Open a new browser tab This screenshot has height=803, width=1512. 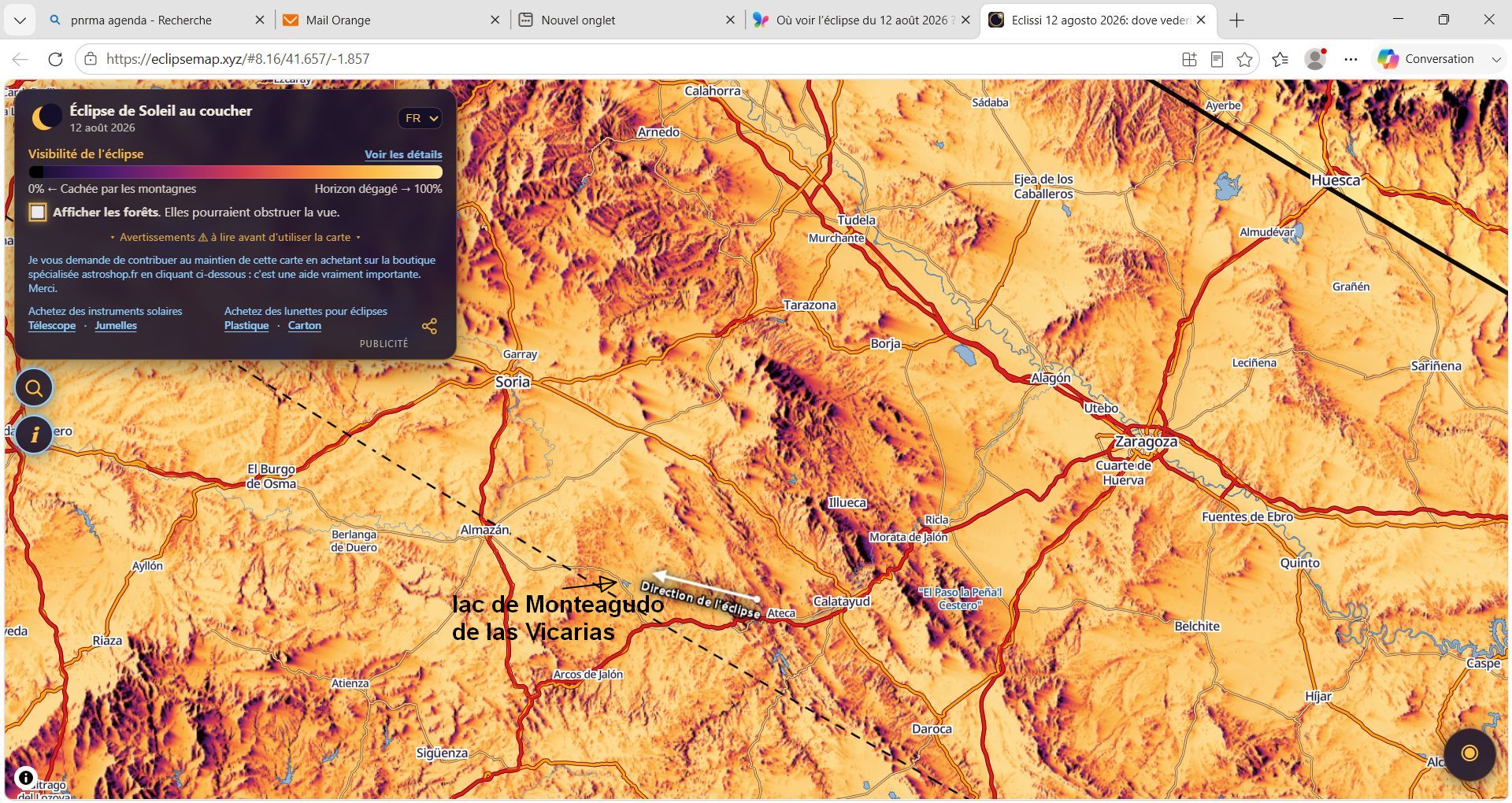(1237, 20)
